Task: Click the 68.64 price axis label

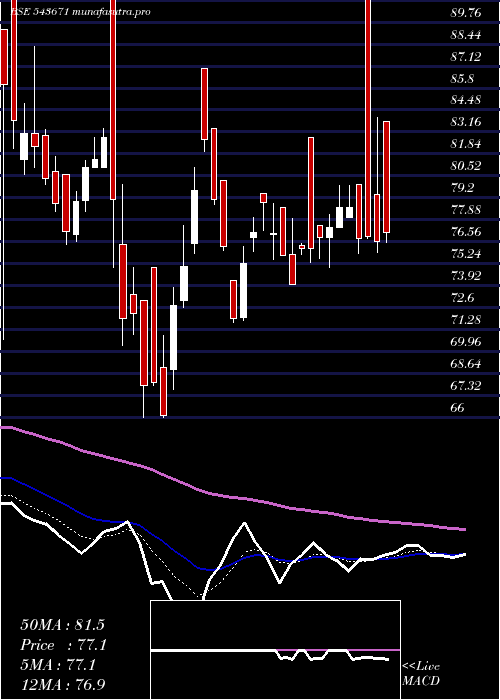Action: 466,363
